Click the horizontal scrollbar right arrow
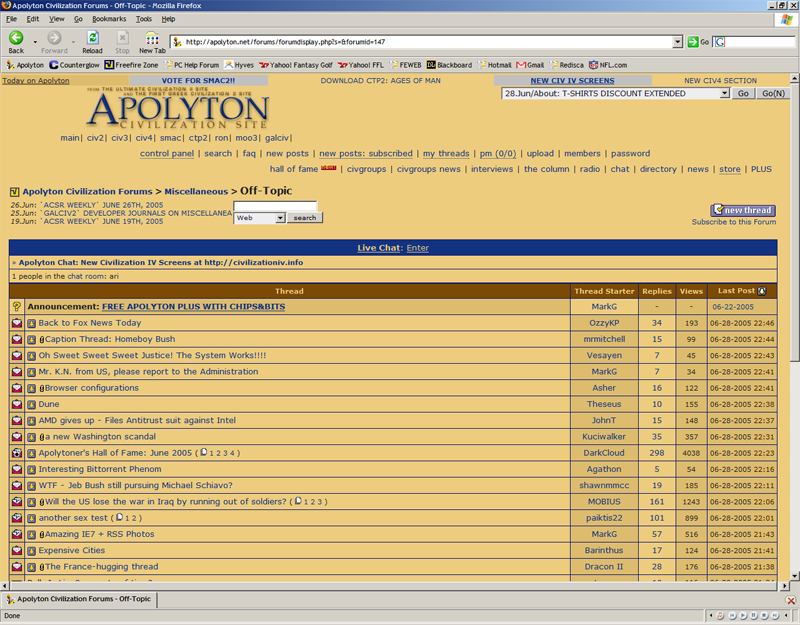 click(785, 586)
